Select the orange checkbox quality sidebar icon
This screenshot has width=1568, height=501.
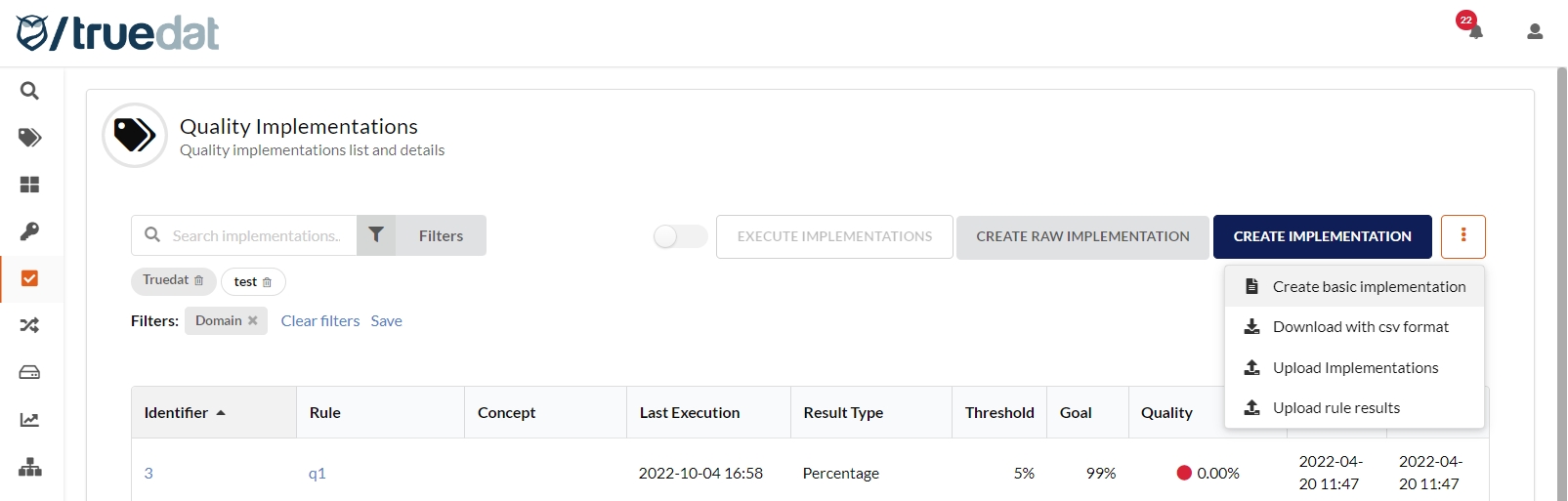[29, 278]
